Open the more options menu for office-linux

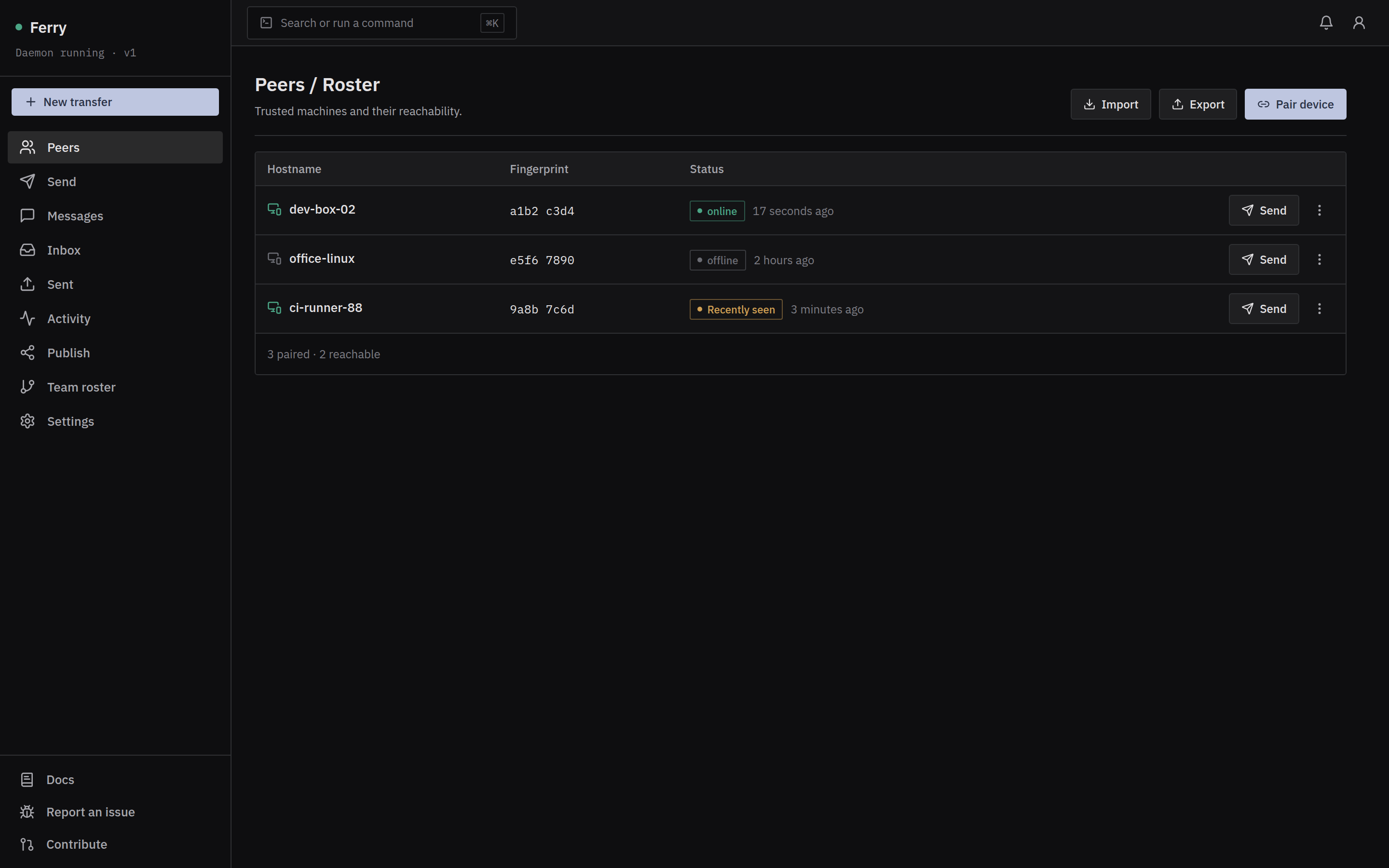(1319, 259)
